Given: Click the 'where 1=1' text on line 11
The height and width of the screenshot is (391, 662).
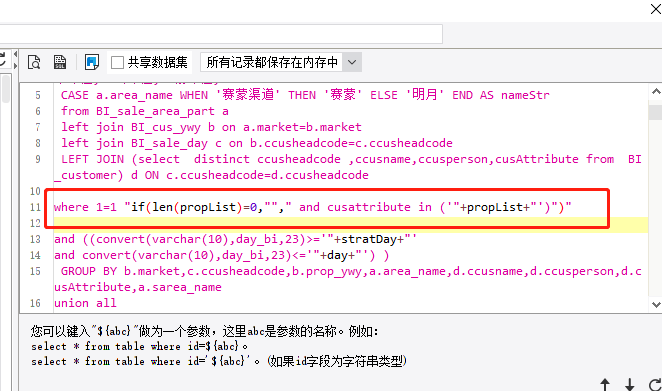Looking at the screenshot, I should 85,207.
